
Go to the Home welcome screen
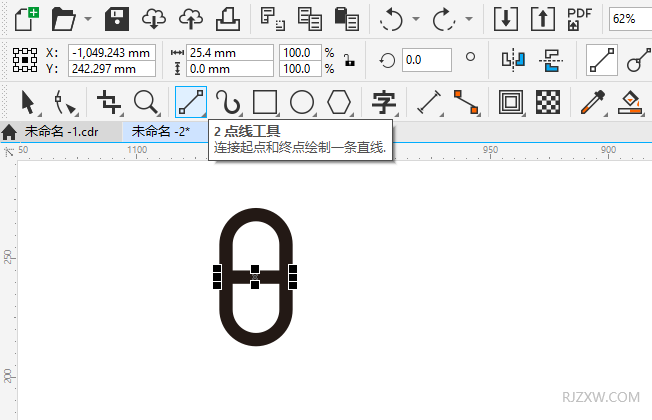point(9,132)
